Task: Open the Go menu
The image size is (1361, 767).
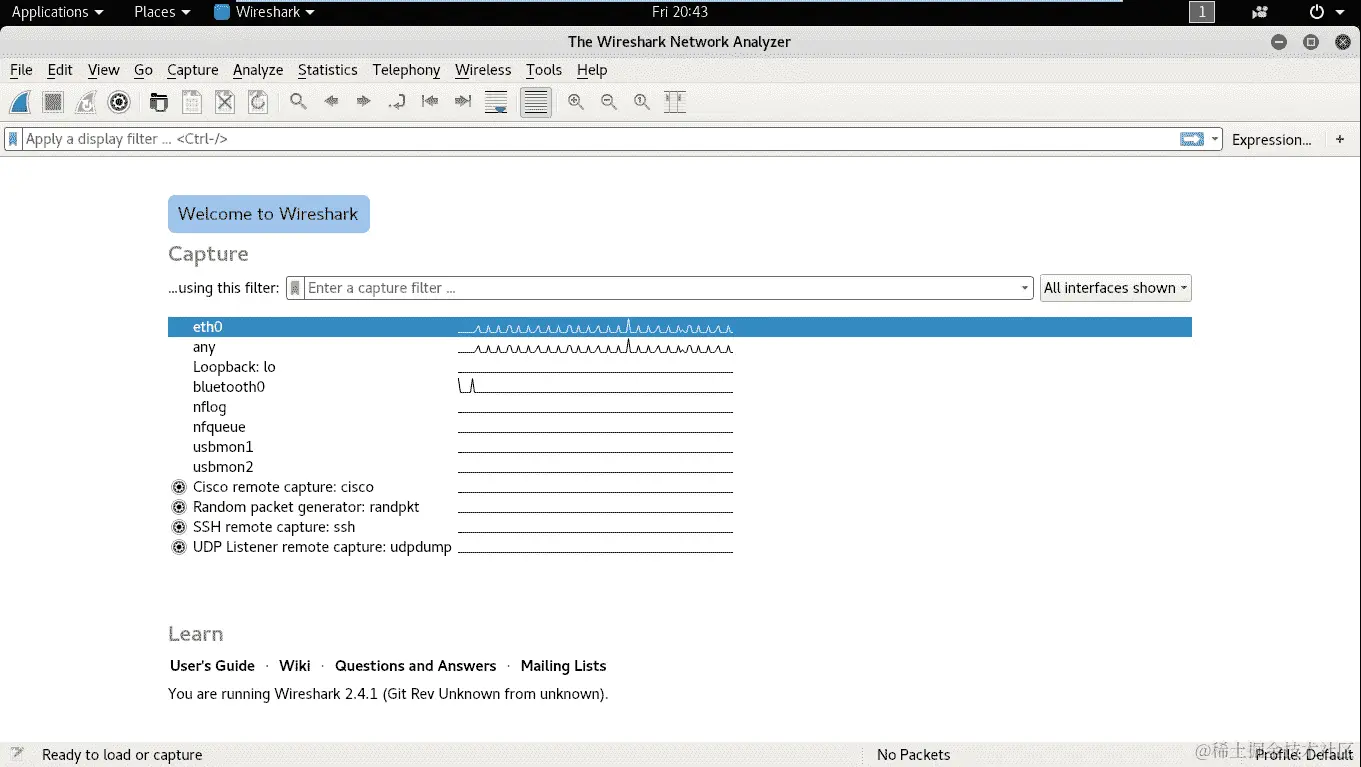Action: coord(143,70)
